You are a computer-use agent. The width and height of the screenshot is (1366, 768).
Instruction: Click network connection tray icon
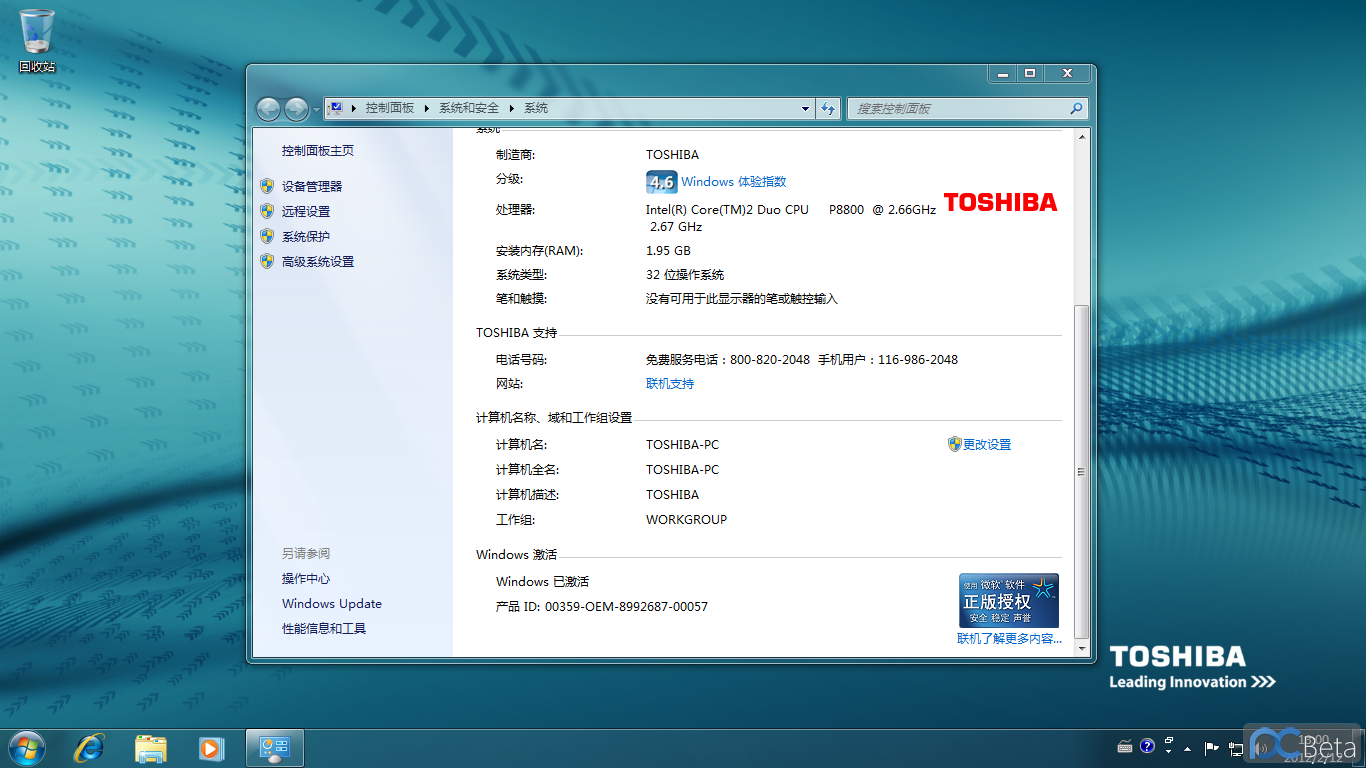1237,747
